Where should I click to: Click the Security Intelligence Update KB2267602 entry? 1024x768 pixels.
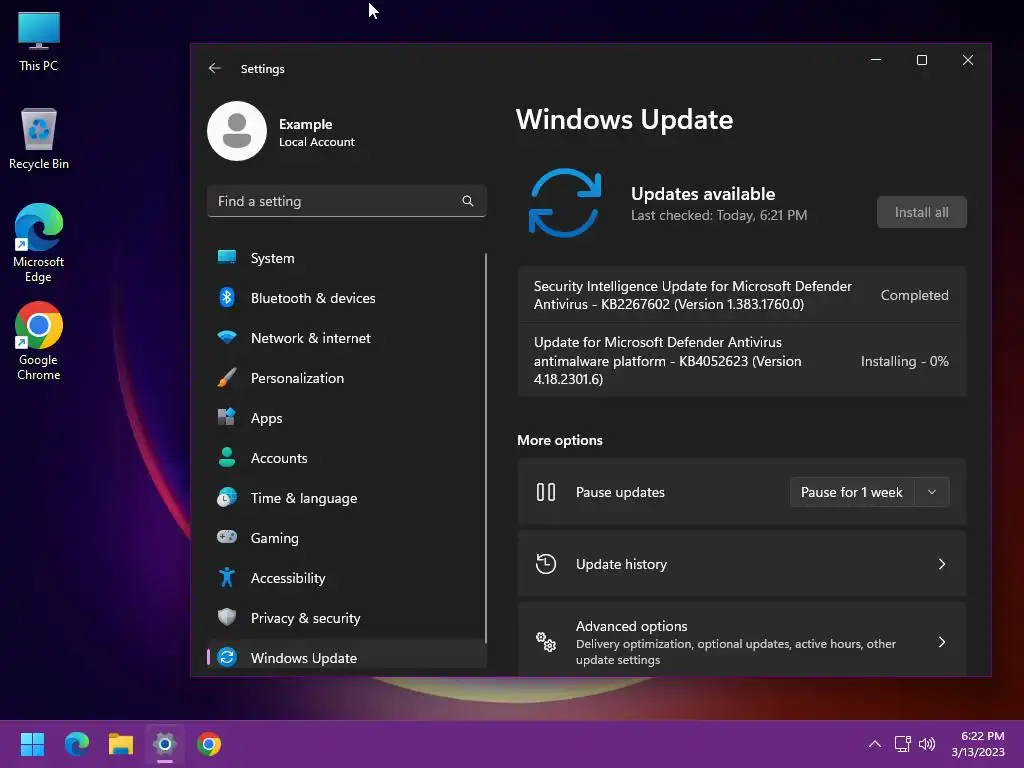pyautogui.click(x=741, y=295)
